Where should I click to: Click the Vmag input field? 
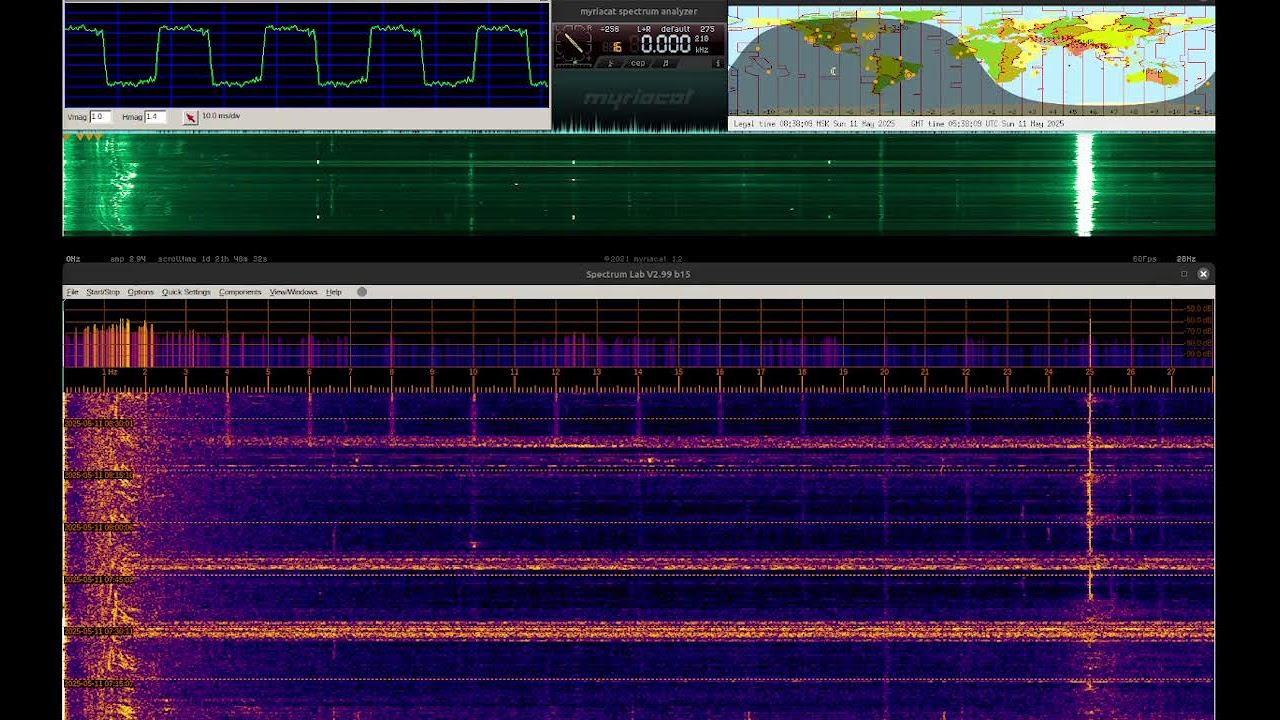pyautogui.click(x=100, y=117)
